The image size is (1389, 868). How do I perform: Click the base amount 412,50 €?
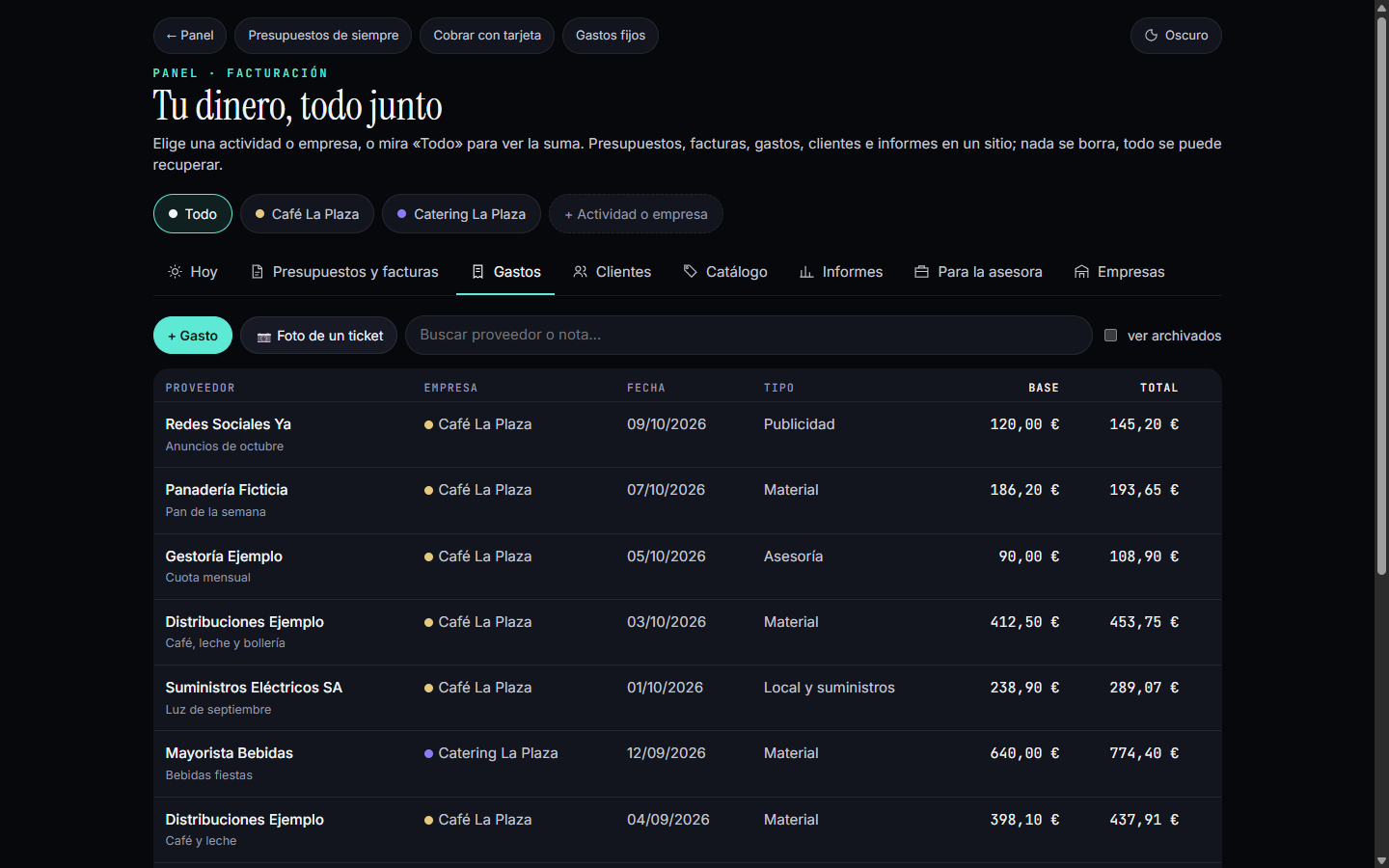point(1024,622)
